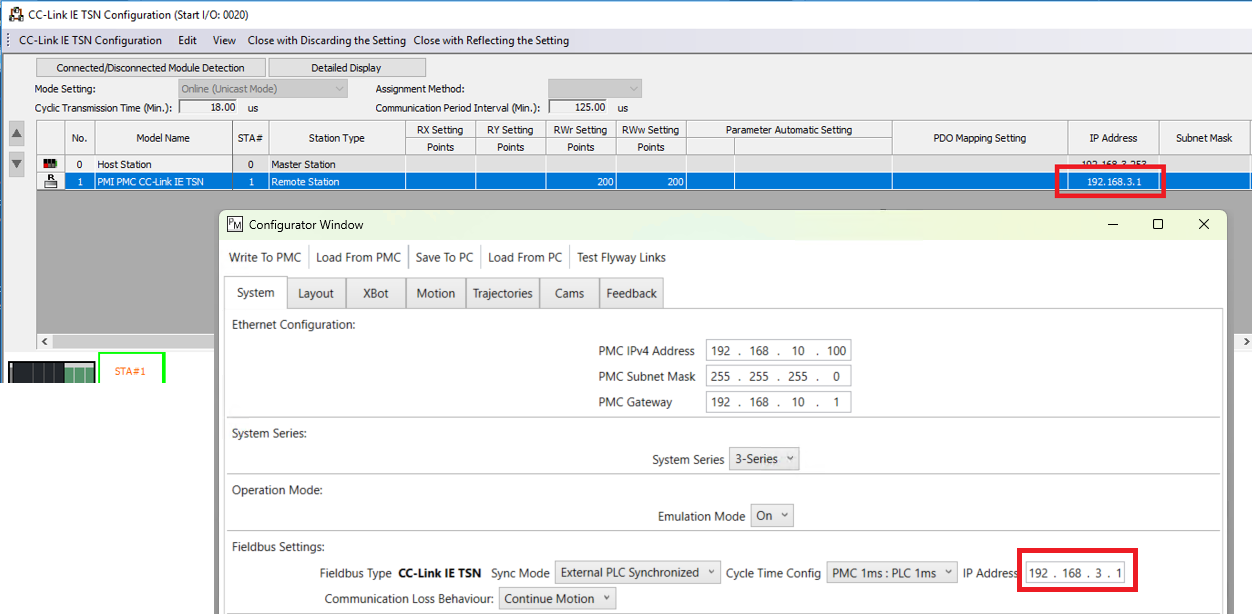Click the Configurator Window PM logo icon

pos(235,224)
